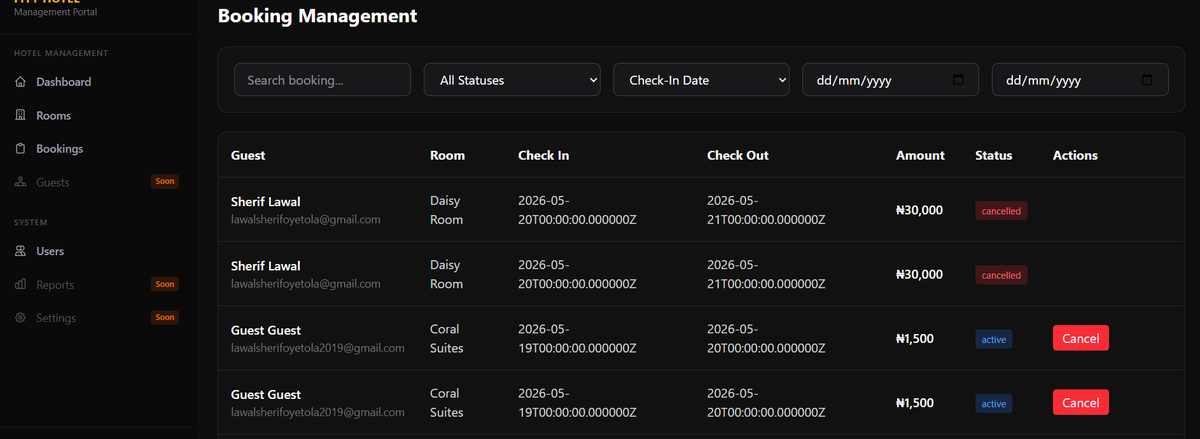Screen dimensions: 1200x439
Task: Click Coral Suites cell in last row
Action: tap(447, 403)
